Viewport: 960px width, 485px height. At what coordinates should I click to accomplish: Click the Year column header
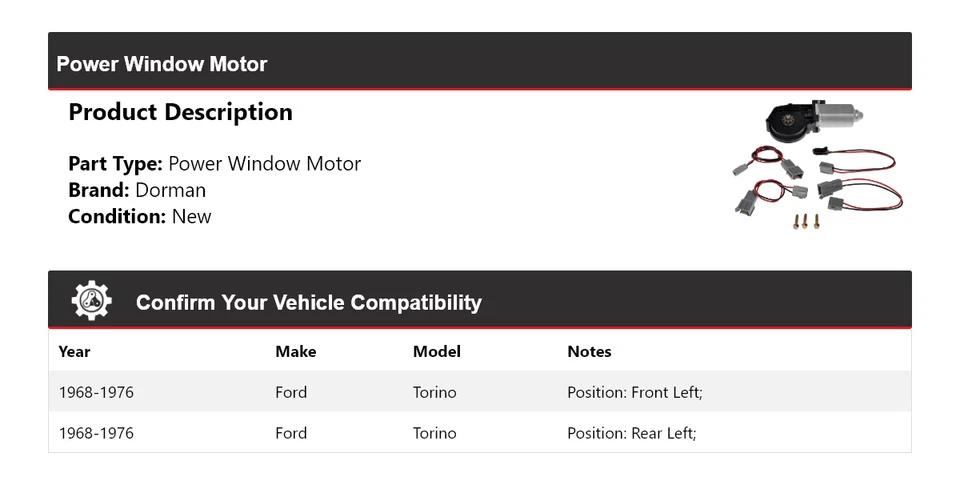[74, 351]
